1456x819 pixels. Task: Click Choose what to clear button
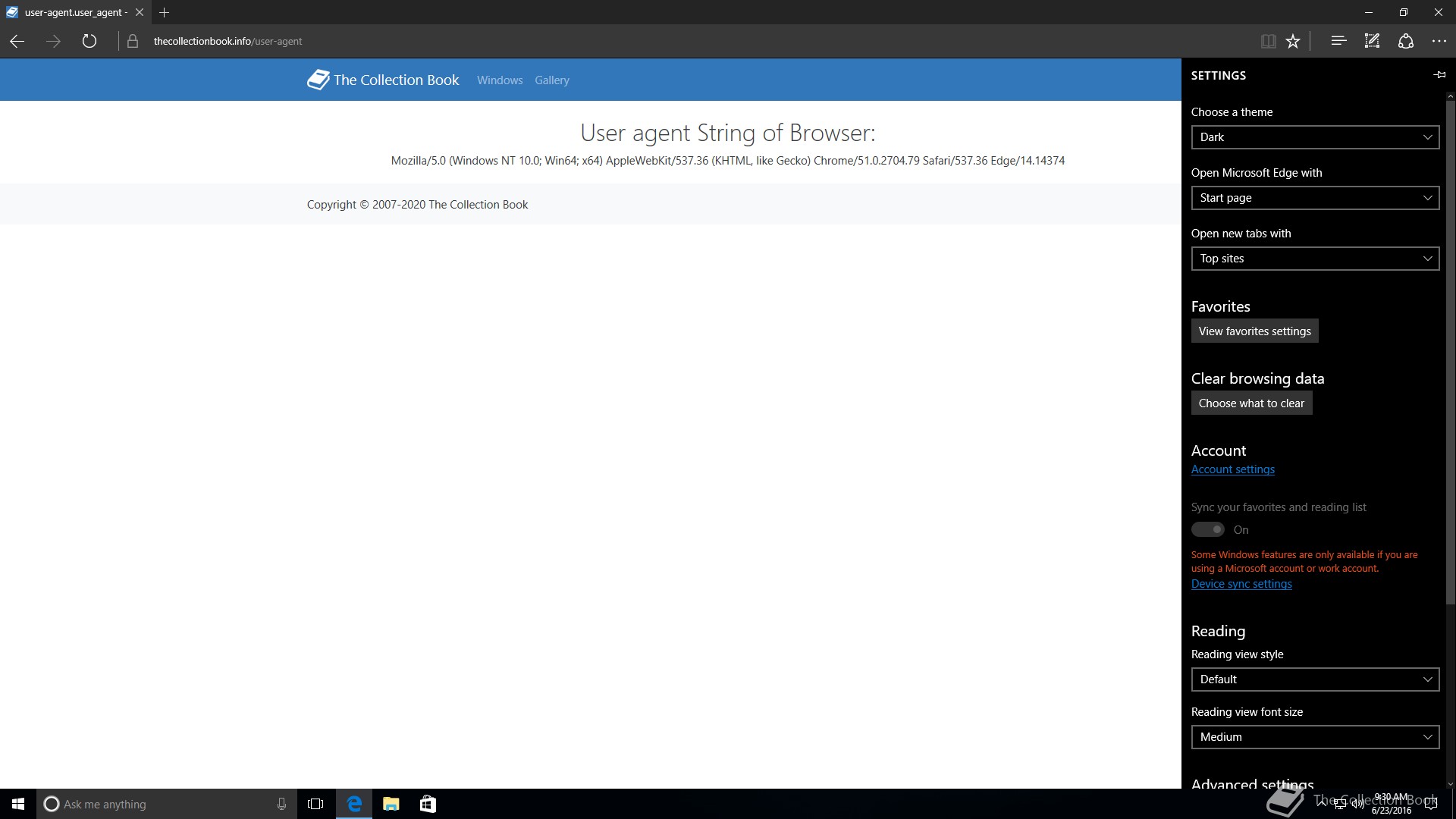1251,403
